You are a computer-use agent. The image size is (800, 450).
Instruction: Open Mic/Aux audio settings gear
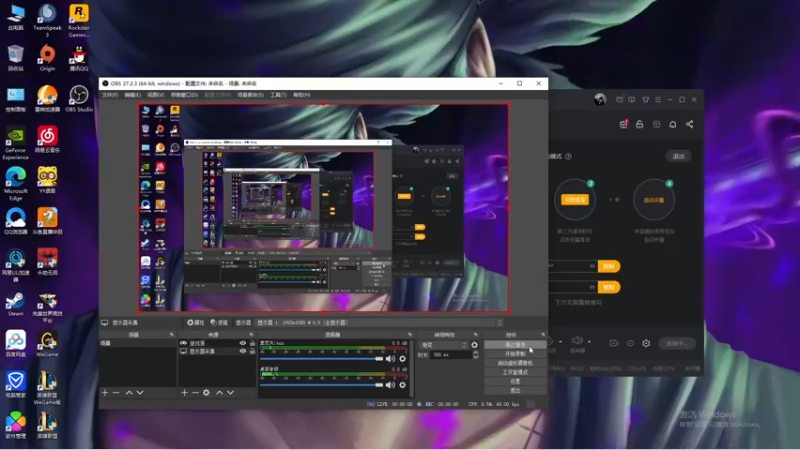coord(403,359)
